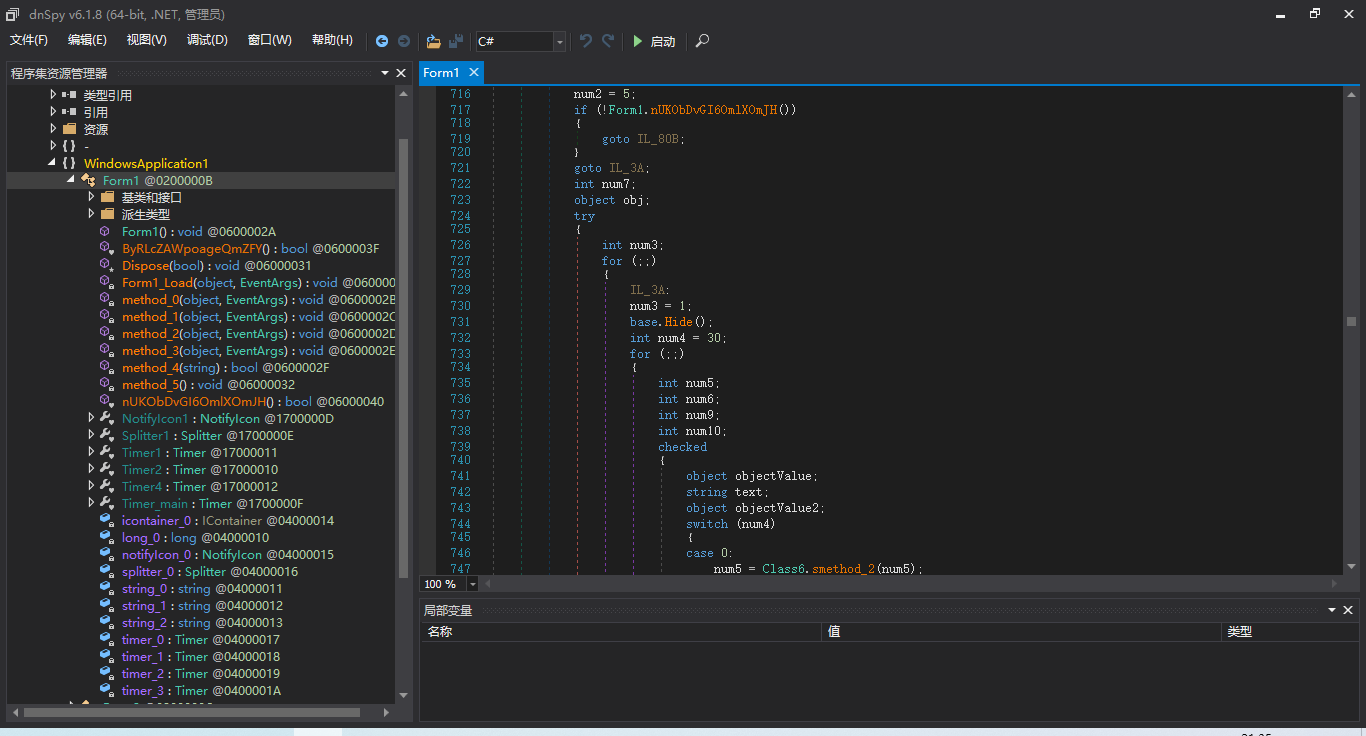Collapse the WindowsApplication1 namespace node
The image size is (1366, 736).
52,163
